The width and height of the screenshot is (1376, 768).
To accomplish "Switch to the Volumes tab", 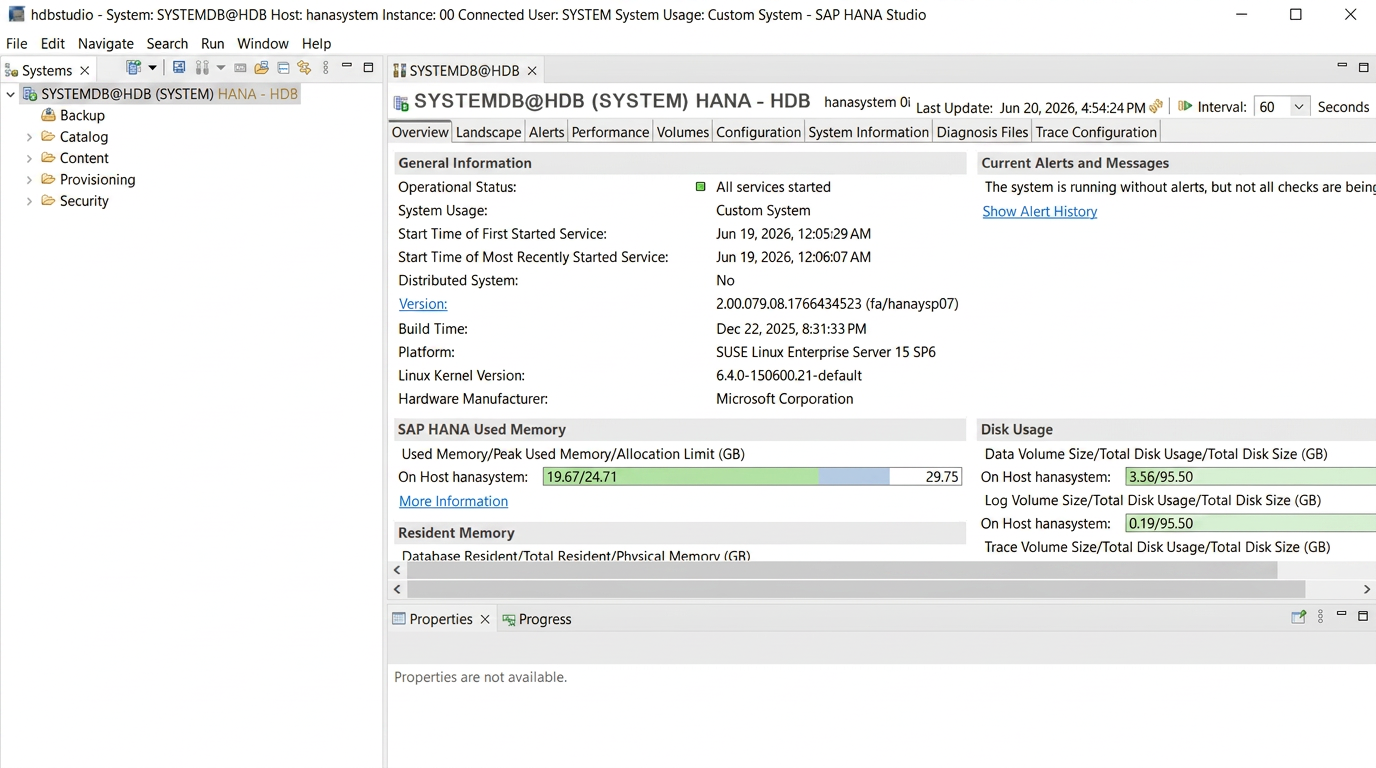I will point(683,132).
